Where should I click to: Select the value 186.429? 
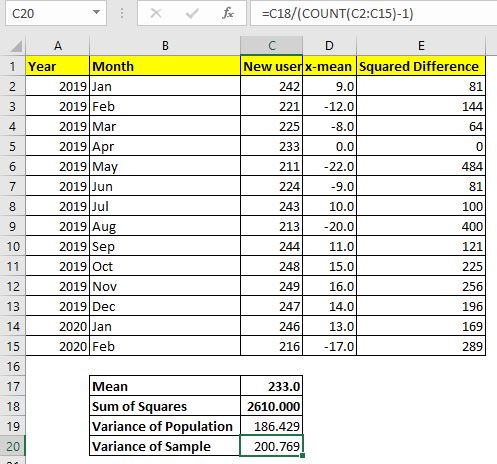pyautogui.click(x=271, y=426)
